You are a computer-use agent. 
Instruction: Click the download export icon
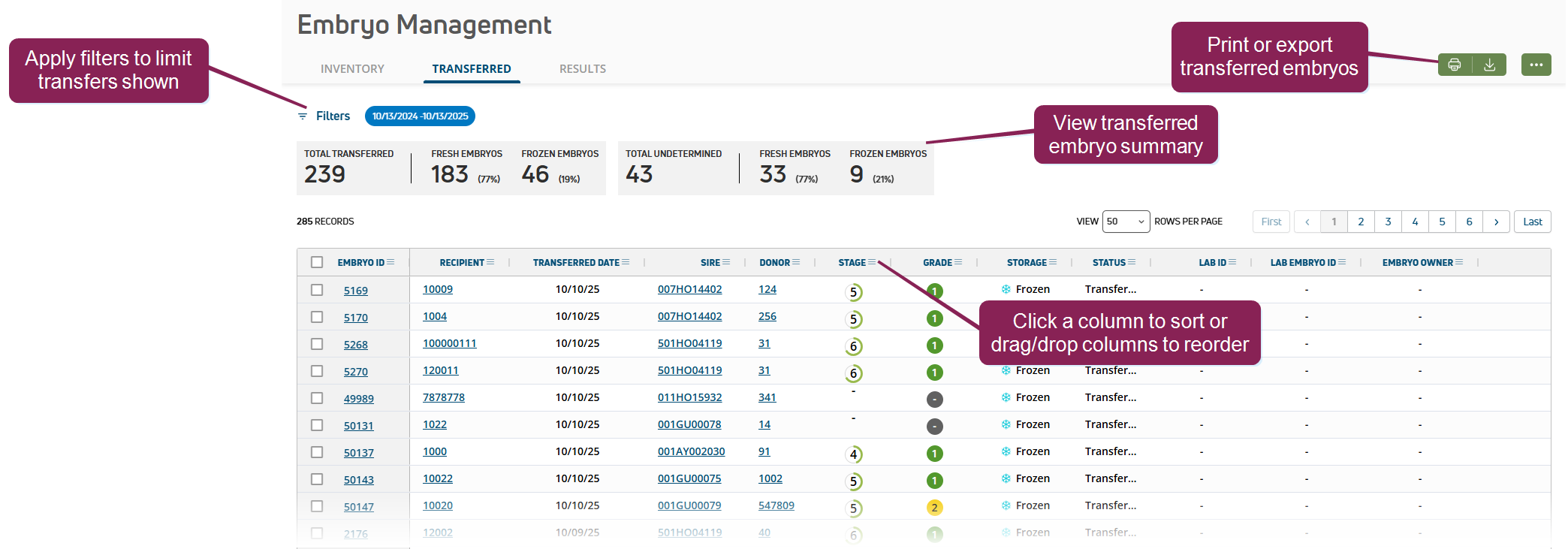coord(1489,65)
